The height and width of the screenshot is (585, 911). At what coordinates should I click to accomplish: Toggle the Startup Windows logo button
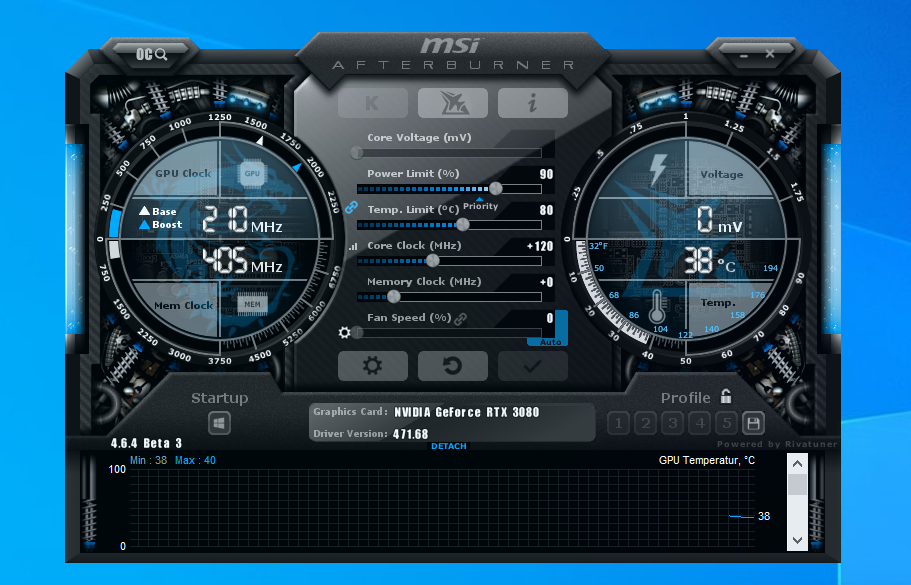coord(220,423)
